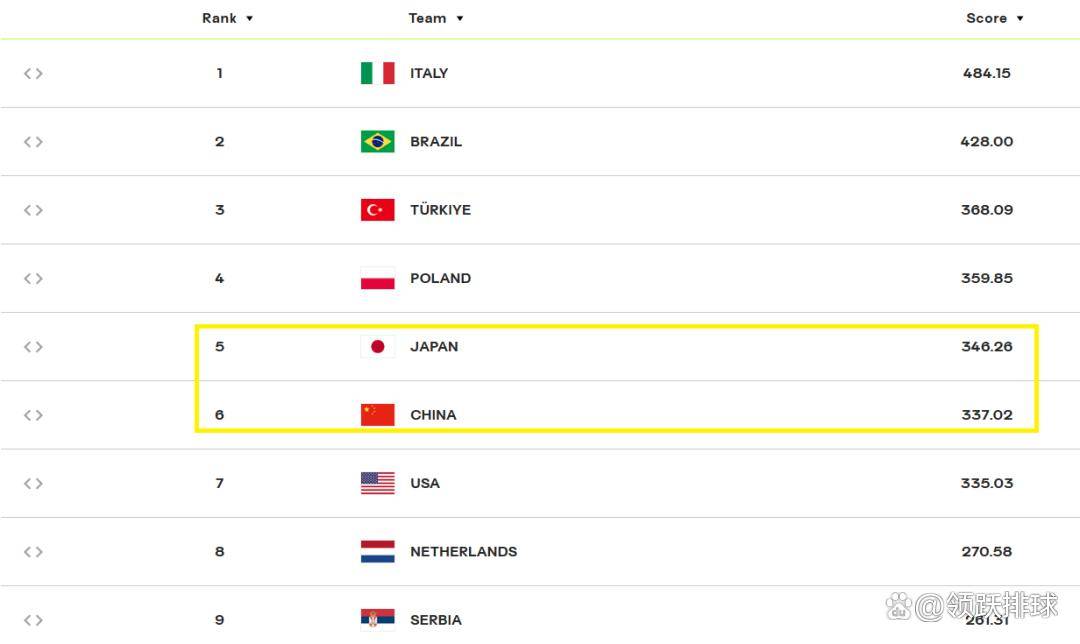Select the NETHERLANDS team name
Image resolution: width=1080 pixels, height=644 pixels.
point(463,552)
